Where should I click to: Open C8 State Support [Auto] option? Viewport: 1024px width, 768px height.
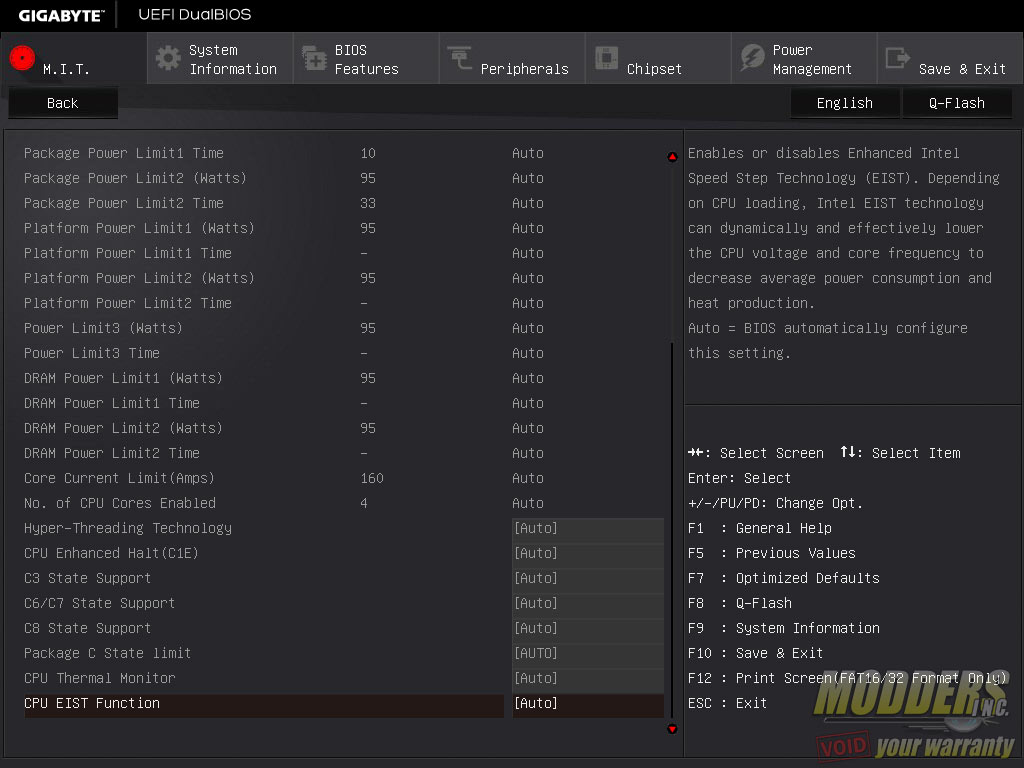pyautogui.click(x=588, y=628)
